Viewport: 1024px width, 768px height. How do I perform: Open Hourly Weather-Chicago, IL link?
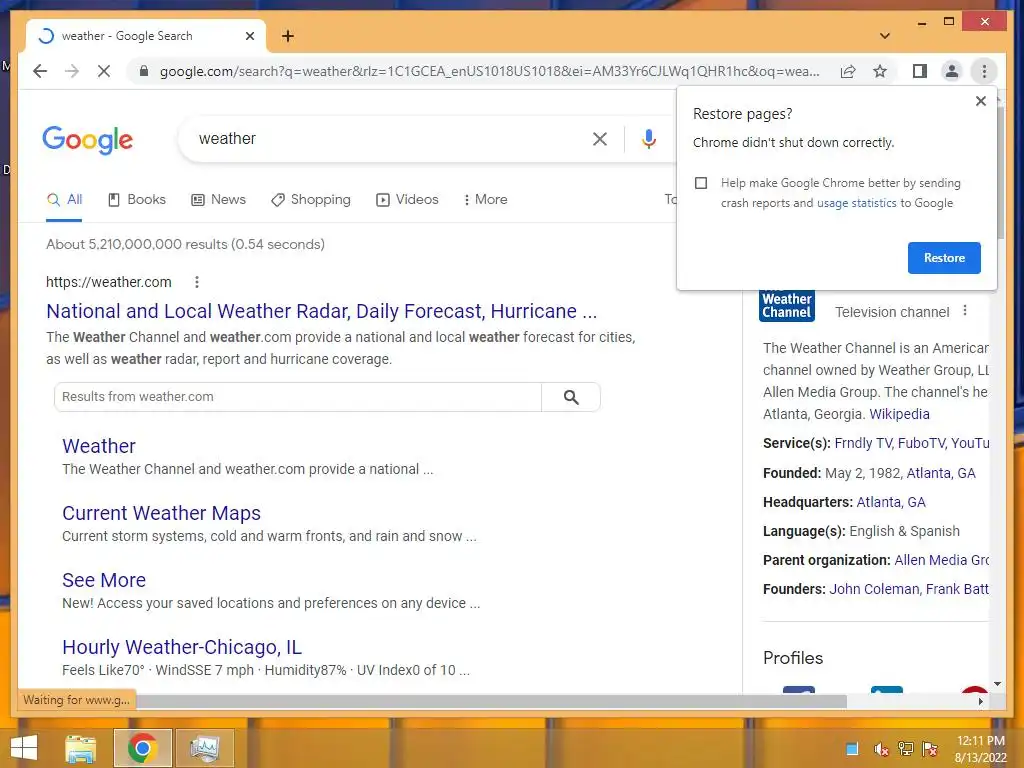tap(182, 647)
